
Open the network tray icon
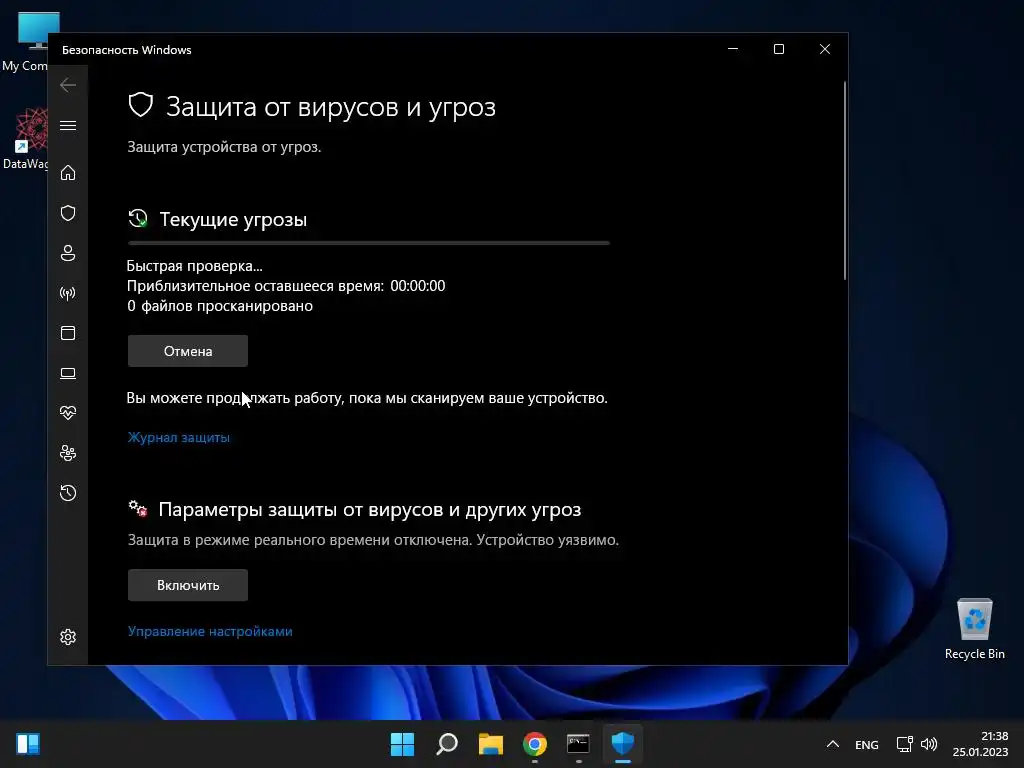click(x=904, y=744)
